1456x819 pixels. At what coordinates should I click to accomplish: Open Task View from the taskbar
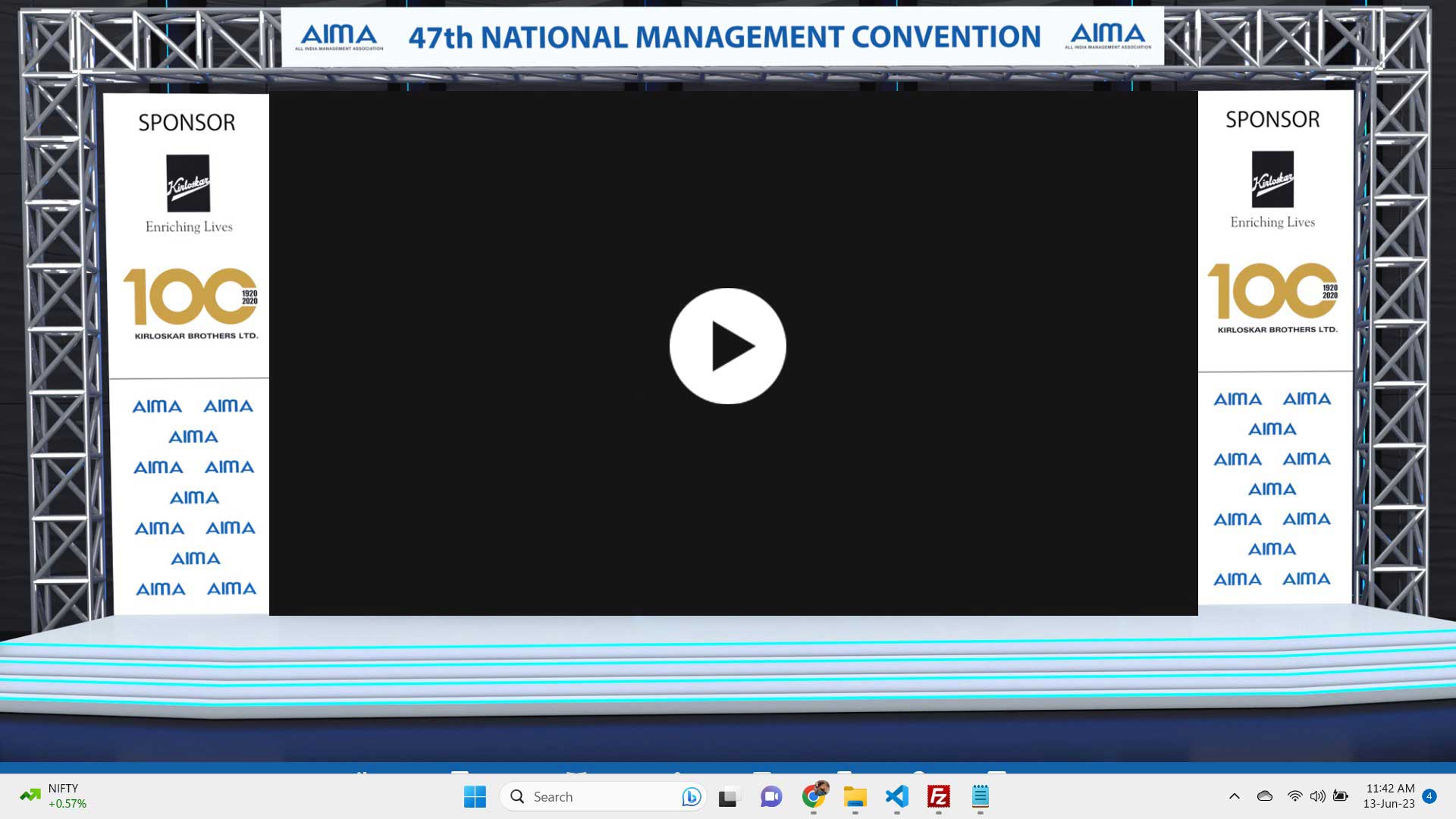point(729,796)
